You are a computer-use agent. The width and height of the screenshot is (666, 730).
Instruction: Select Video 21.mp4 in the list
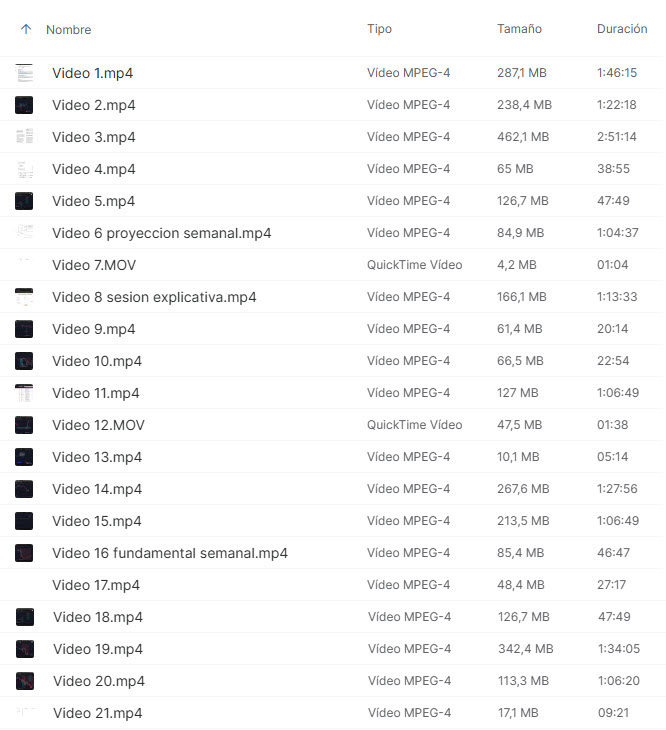point(98,713)
